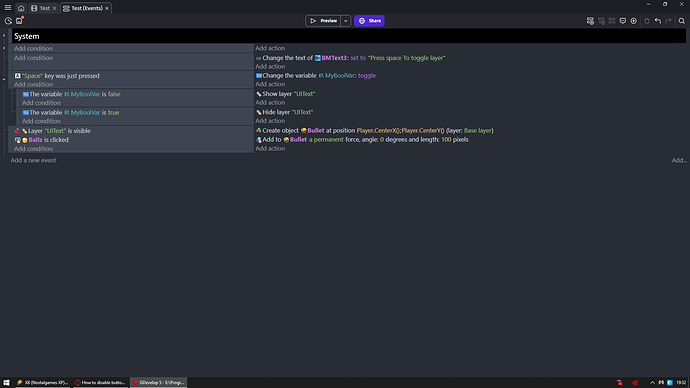The image size is (690, 388).
Task: Add condition to the first empty event
Action: (33, 48)
